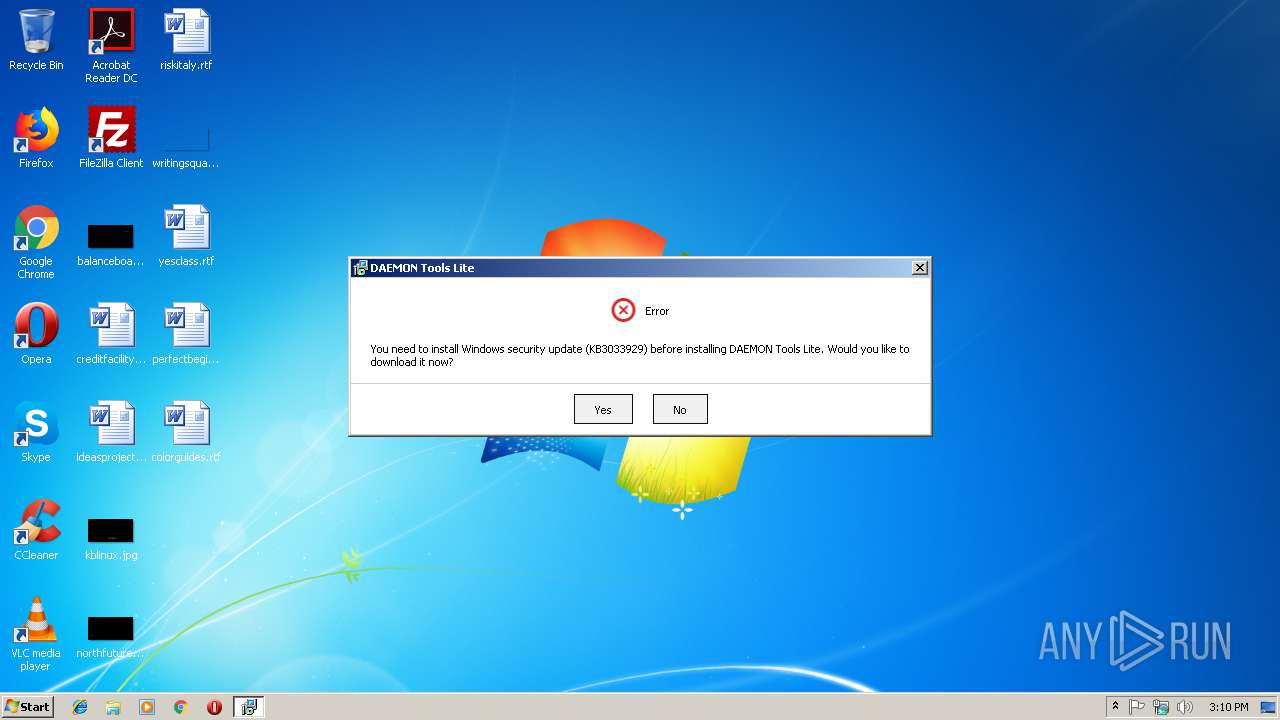Select DAEMON Tools installer taskbar button

tap(249, 707)
